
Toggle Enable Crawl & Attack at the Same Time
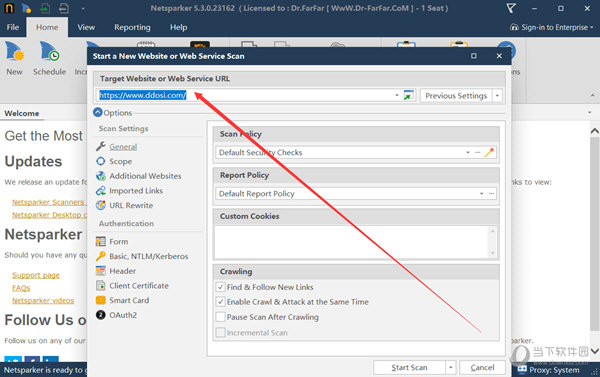pyautogui.click(x=220, y=302)
